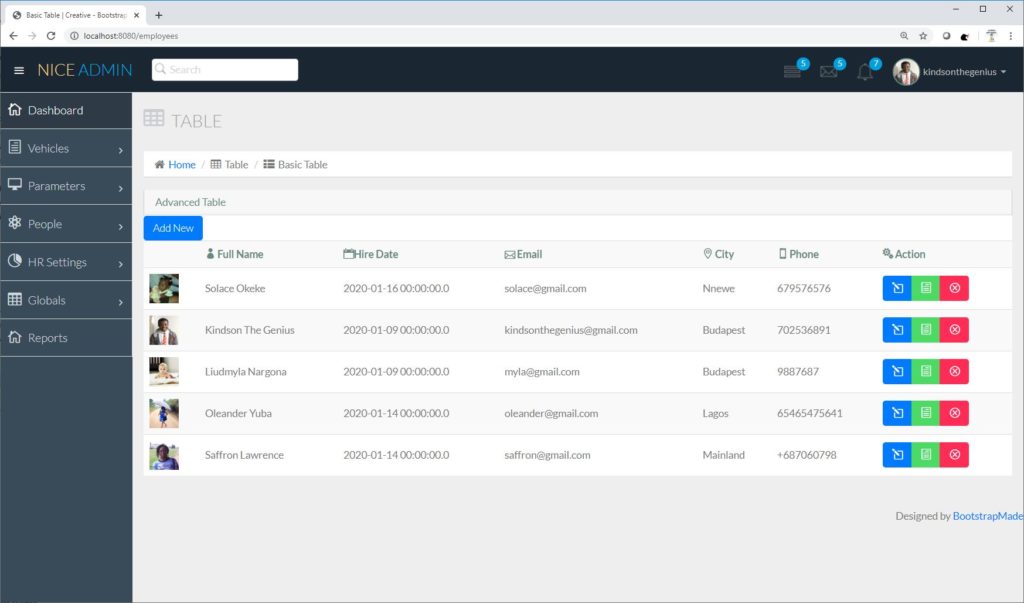Click the Home breadcrumb link
Image resolution: width=1024 pixels, height=603 pixels.
tap(181, 165)
